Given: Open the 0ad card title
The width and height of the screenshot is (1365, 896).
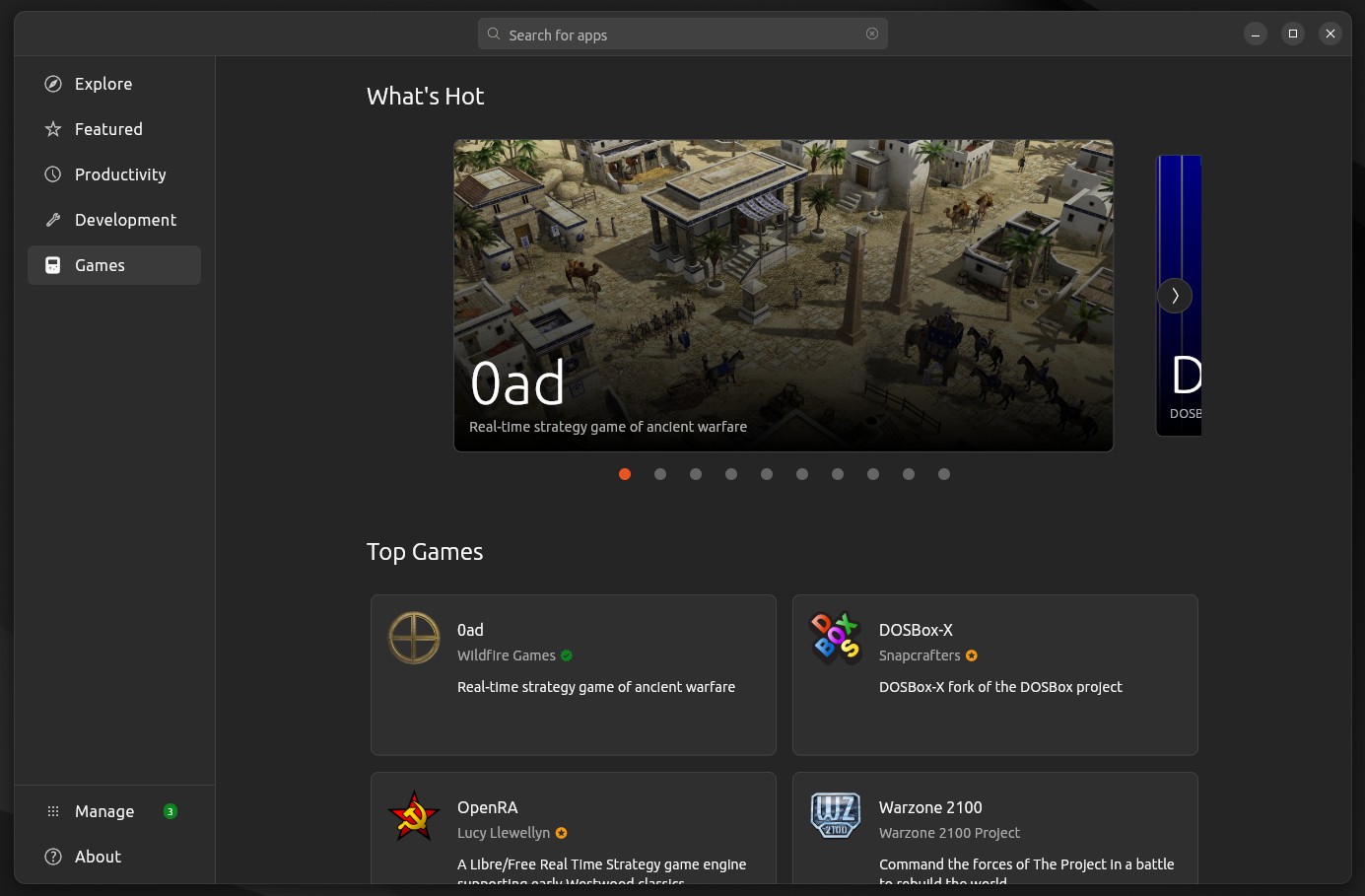Looking at the screenshot, I should pos(470,630).
